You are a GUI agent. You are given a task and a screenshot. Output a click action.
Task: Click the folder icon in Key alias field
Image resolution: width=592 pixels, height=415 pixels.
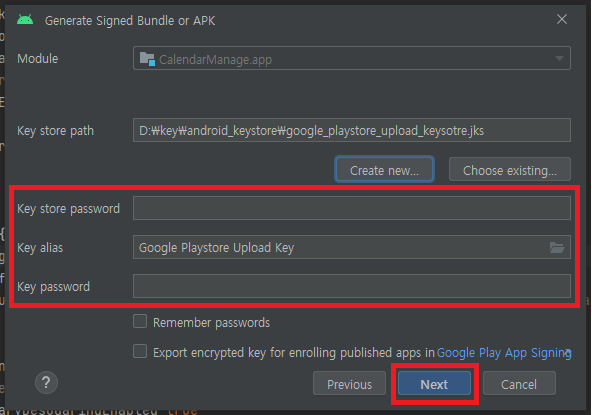(557, 247)
